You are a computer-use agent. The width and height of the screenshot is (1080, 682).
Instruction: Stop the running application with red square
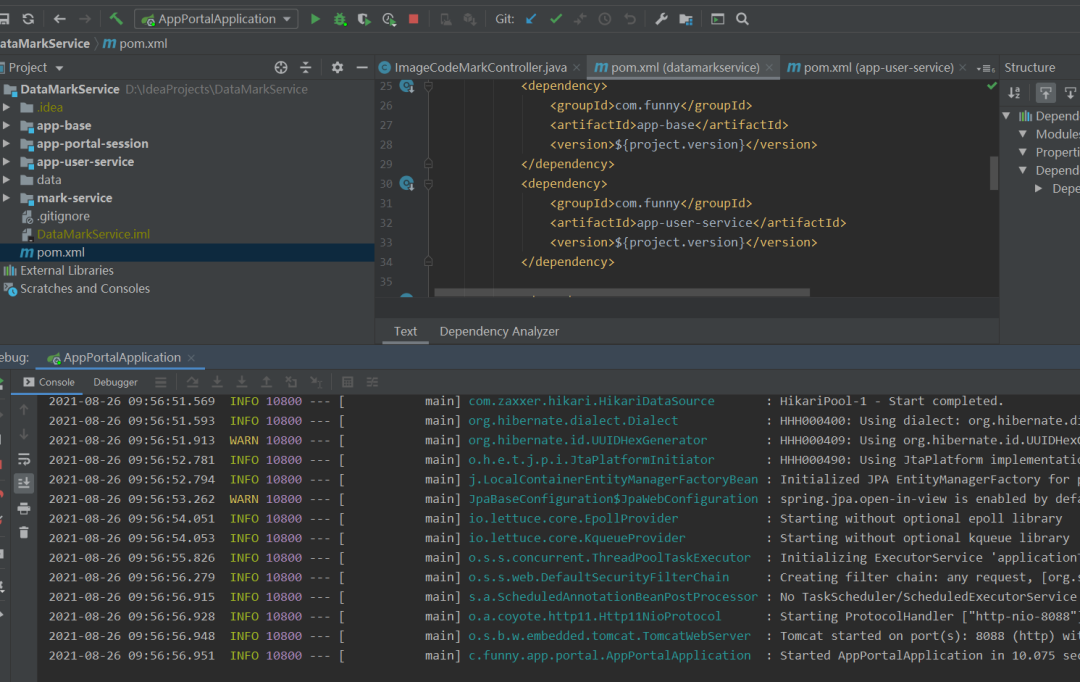point(414,19)
